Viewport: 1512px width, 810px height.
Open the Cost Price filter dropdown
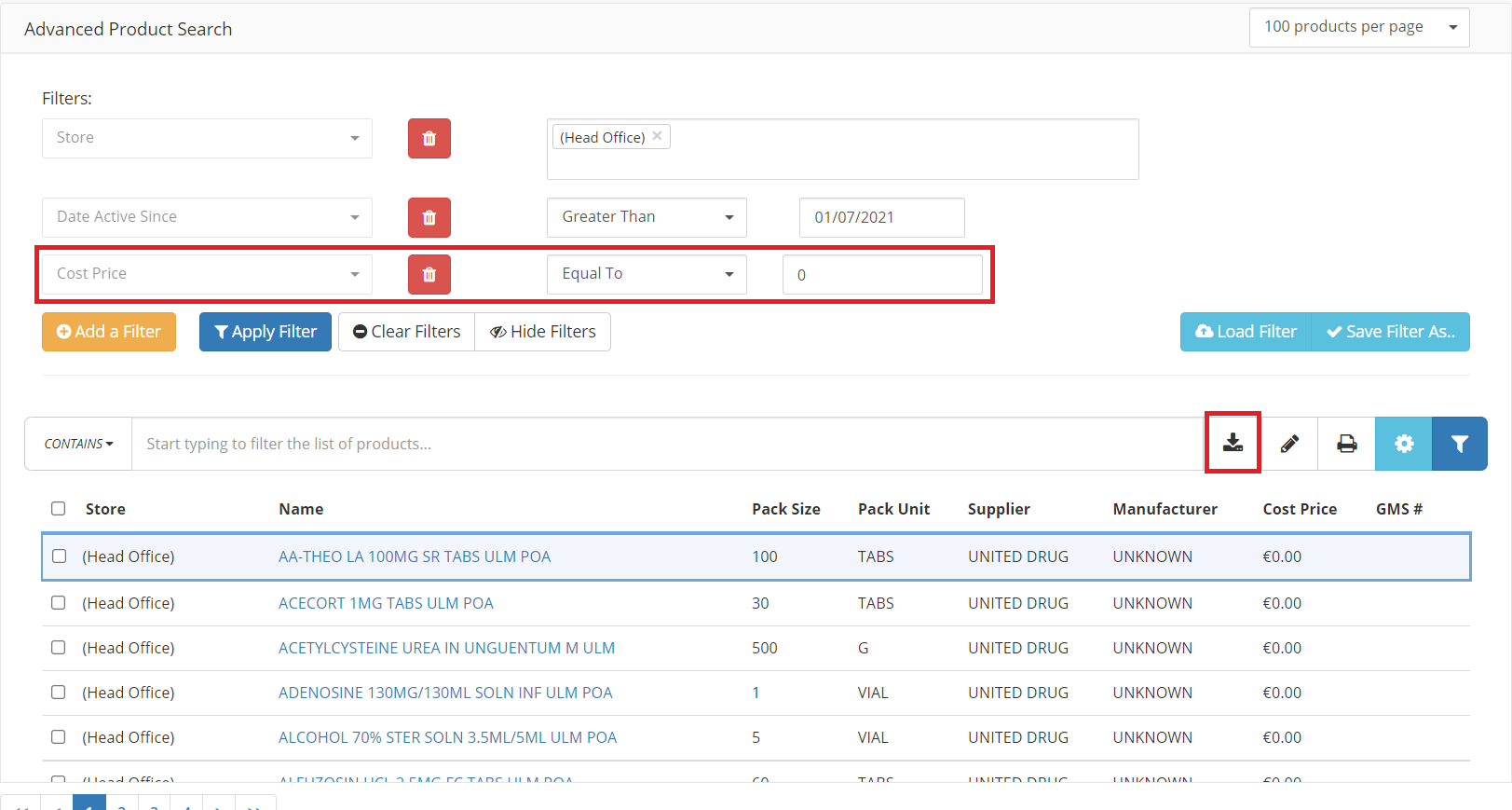207,274
